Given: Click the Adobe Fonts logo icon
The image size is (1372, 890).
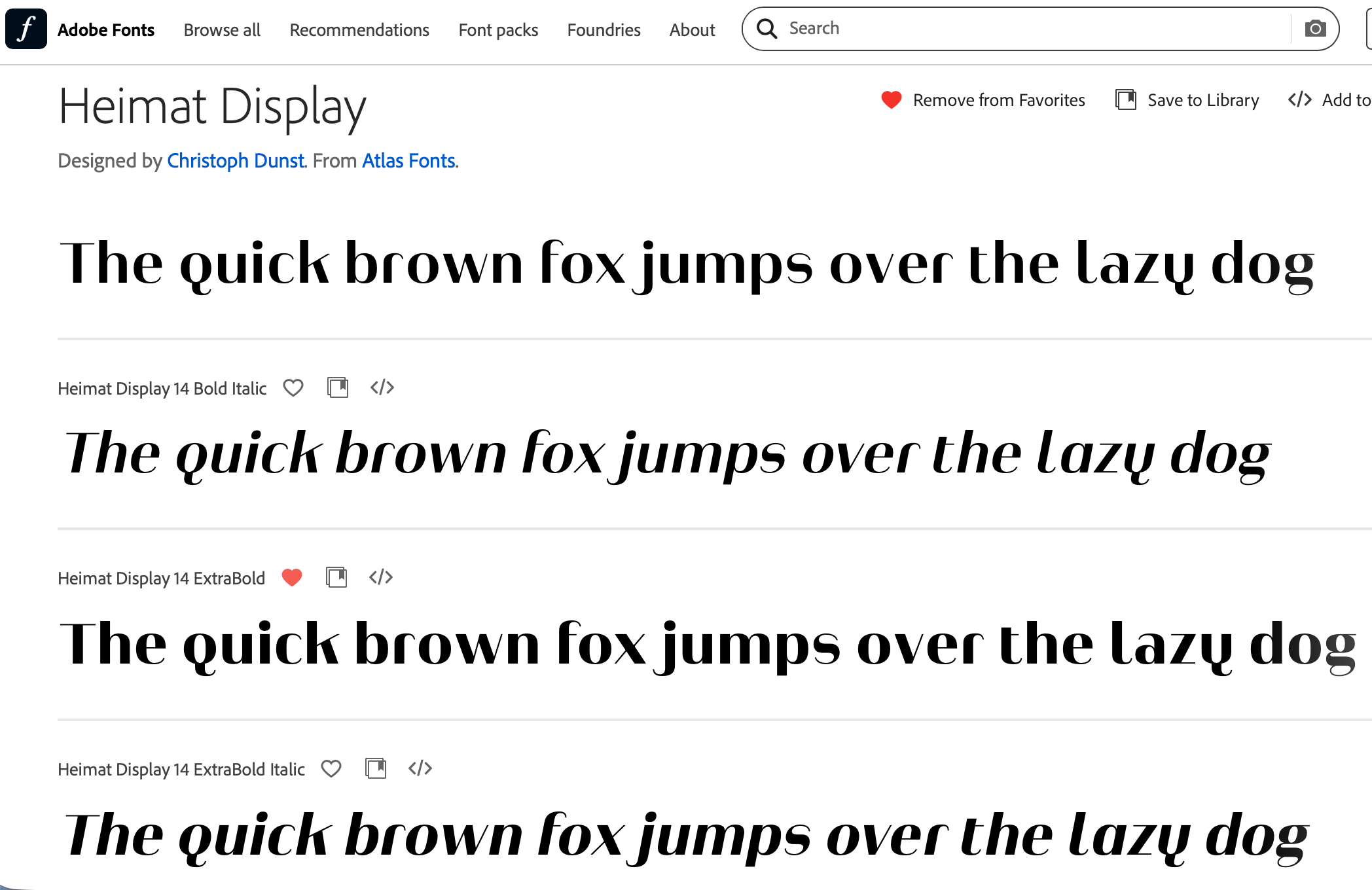Looking at the screenshot, I should pos(26,29).
